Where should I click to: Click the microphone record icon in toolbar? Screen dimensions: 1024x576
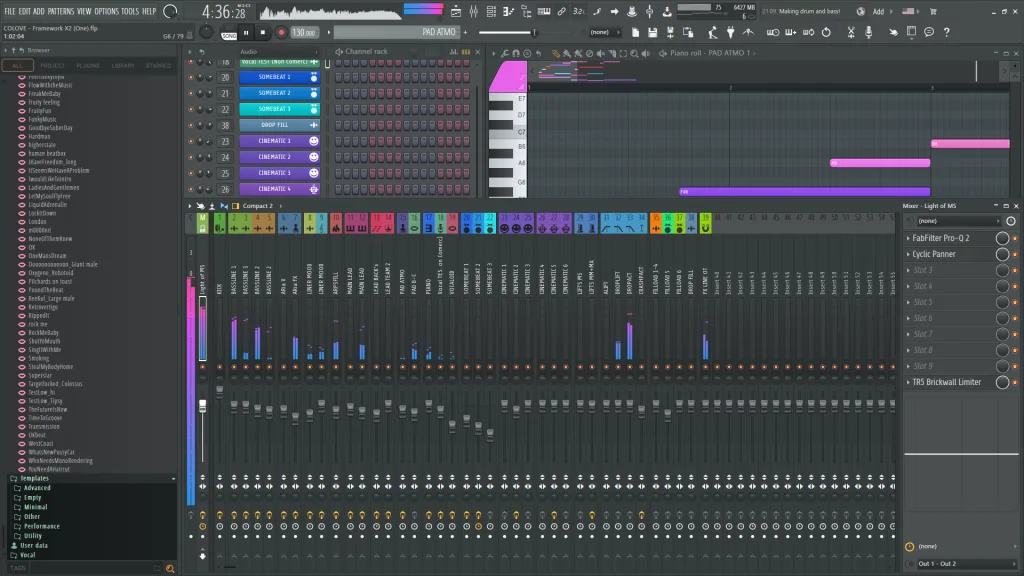pyautogui.click(x=869, y=32)
